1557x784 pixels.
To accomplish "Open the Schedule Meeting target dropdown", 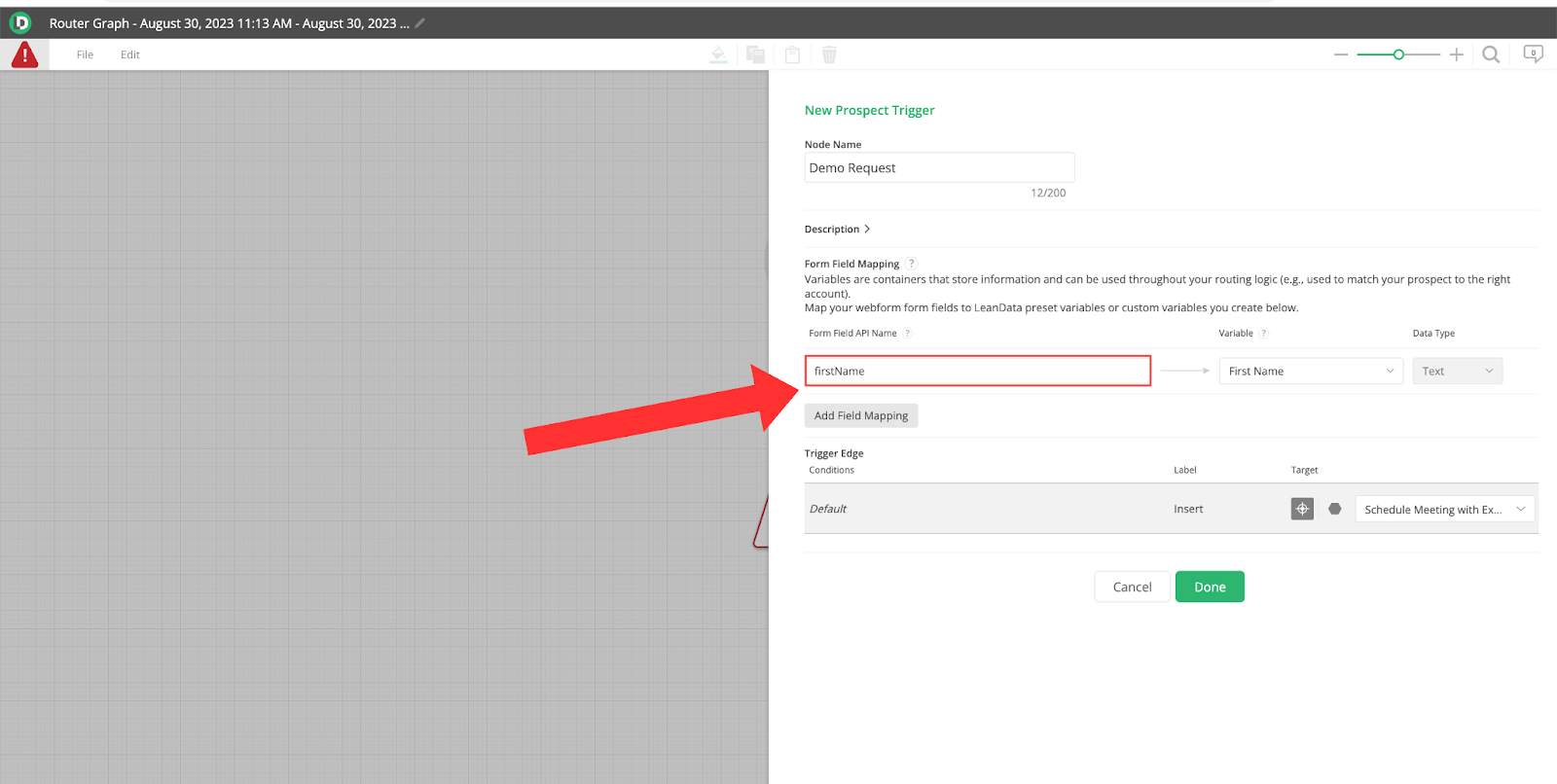I will pyautogui.click(x=1444, y=509).
